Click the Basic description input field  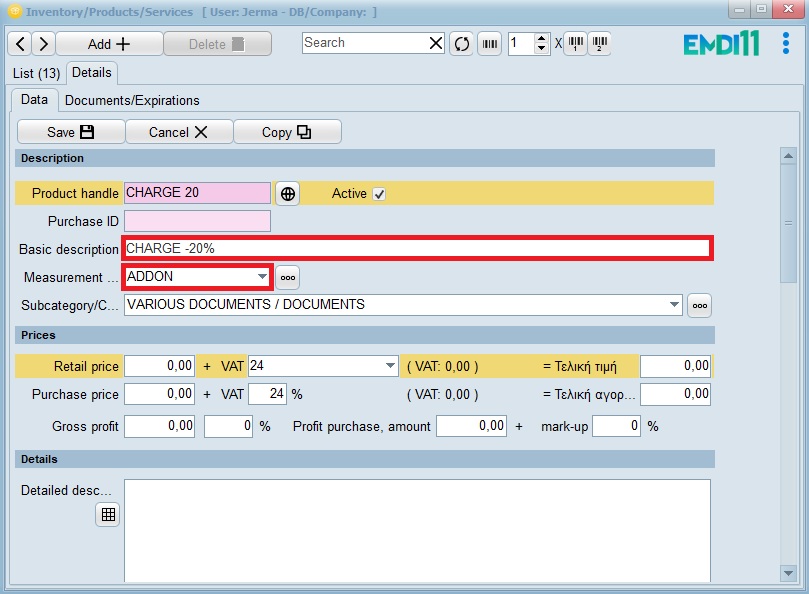point(417,249)
